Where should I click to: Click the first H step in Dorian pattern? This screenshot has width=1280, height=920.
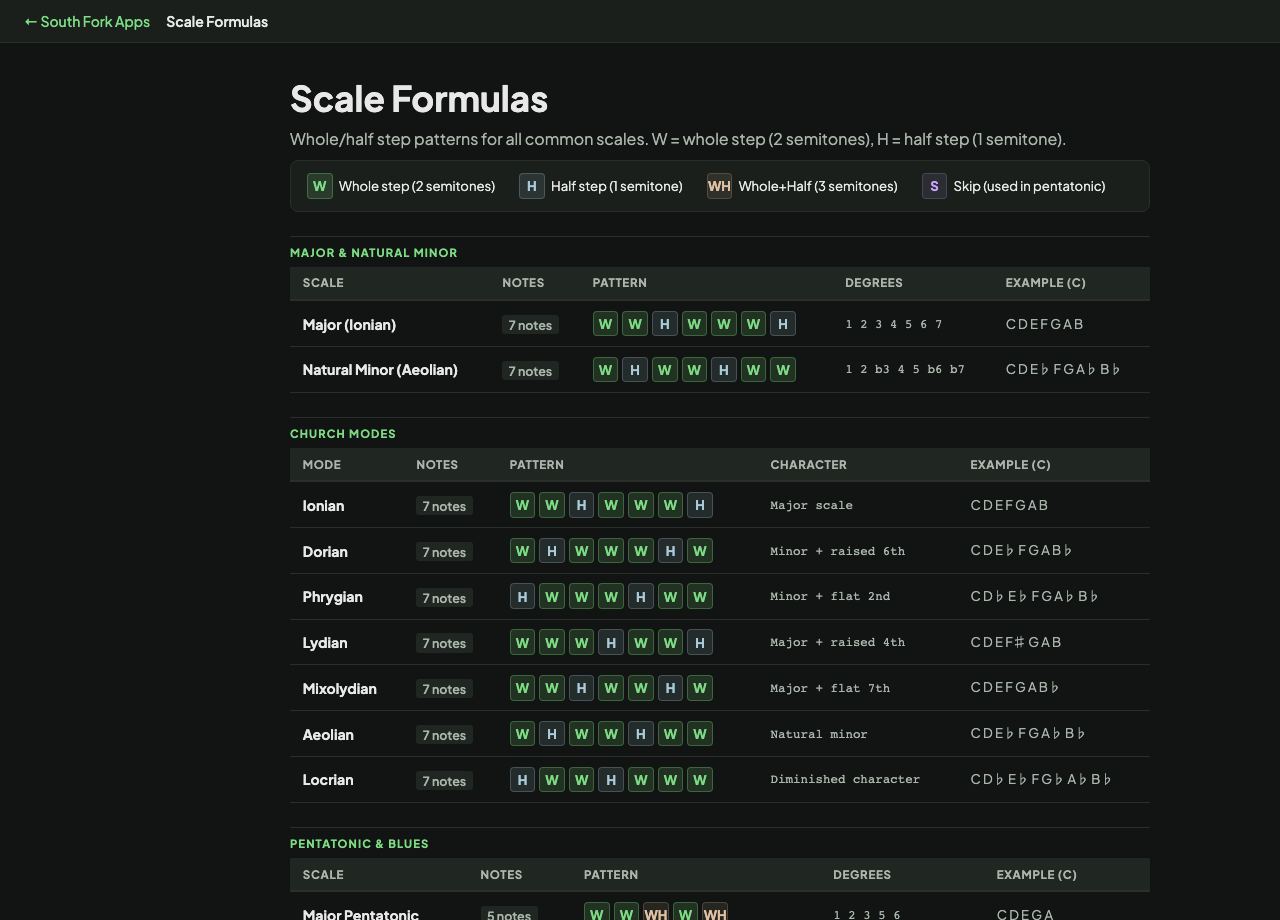coord(551,551)
